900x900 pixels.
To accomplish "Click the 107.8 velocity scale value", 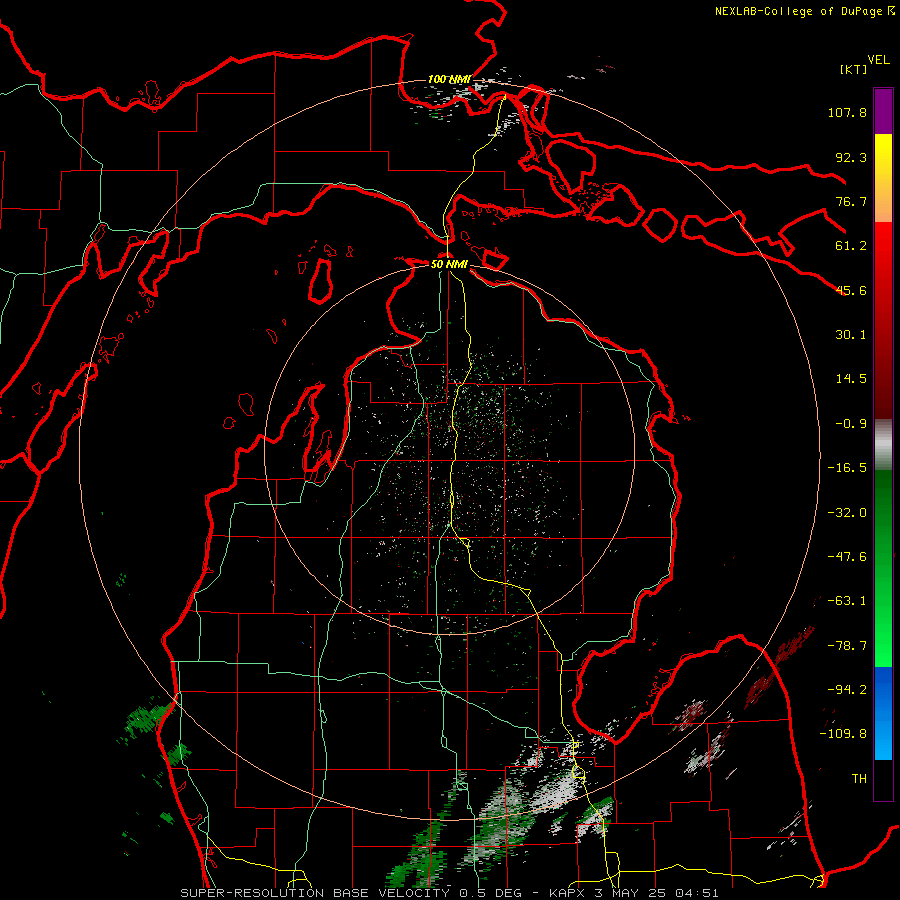I will pyautogui.click(x=847, y=112).
